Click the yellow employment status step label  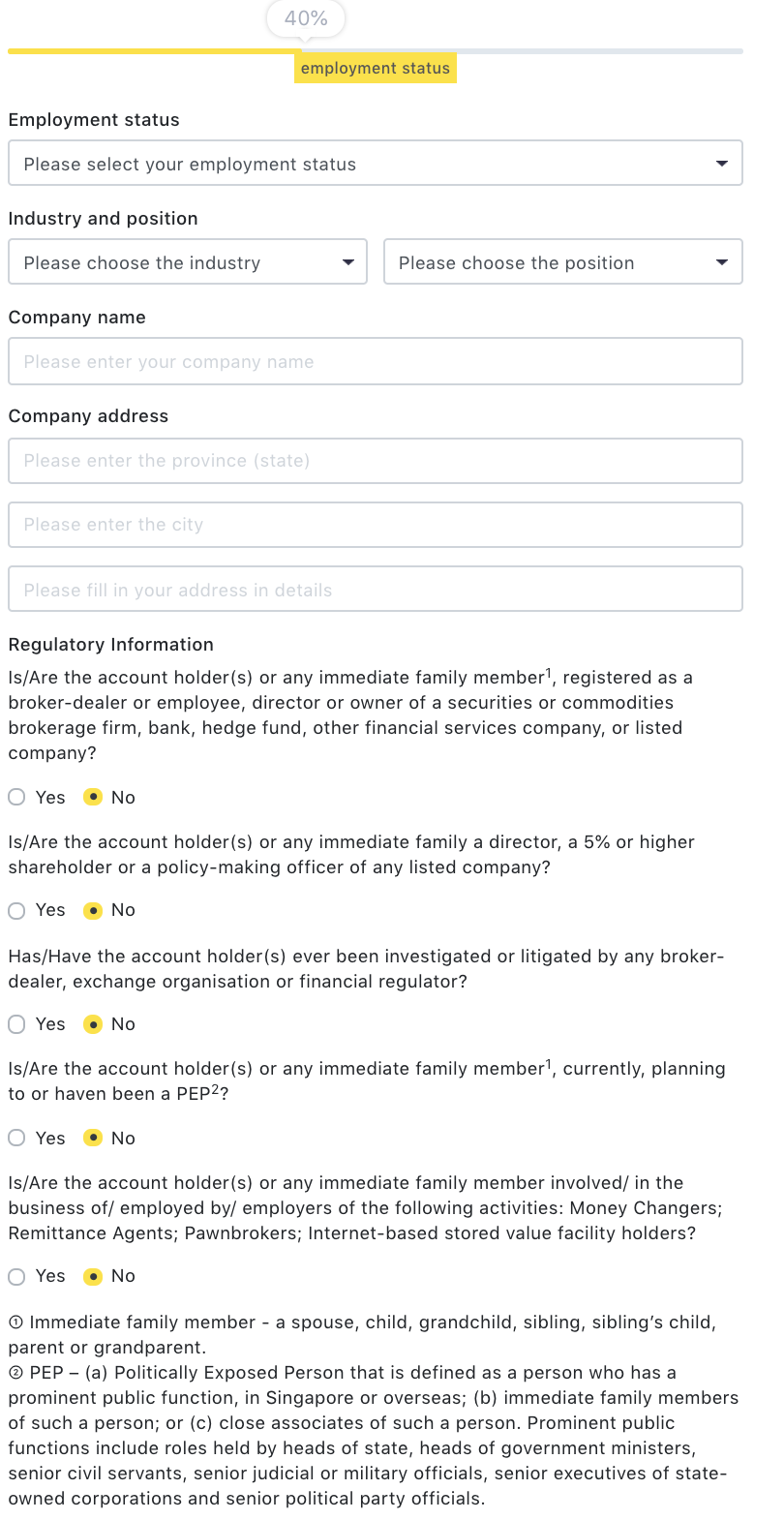pos(375,69)
